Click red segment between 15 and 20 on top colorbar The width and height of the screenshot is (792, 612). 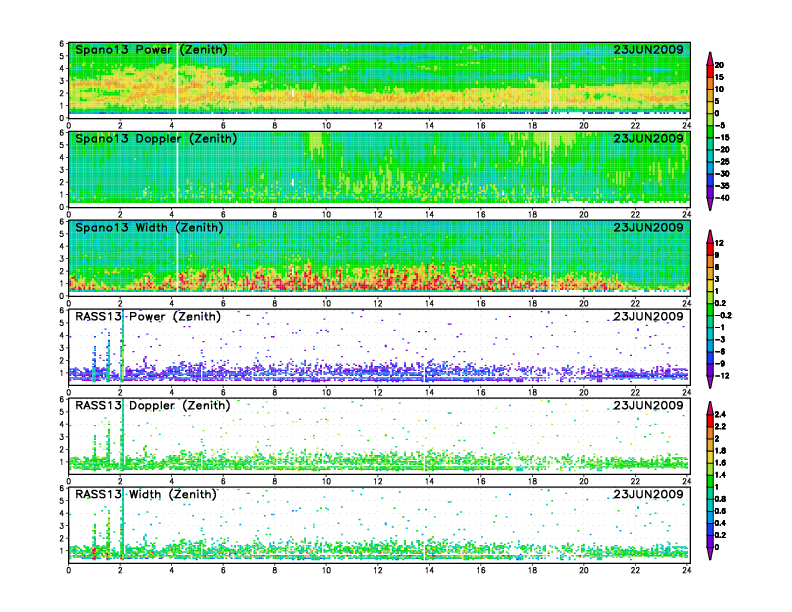pyautogui.click(x=710, y=71)
